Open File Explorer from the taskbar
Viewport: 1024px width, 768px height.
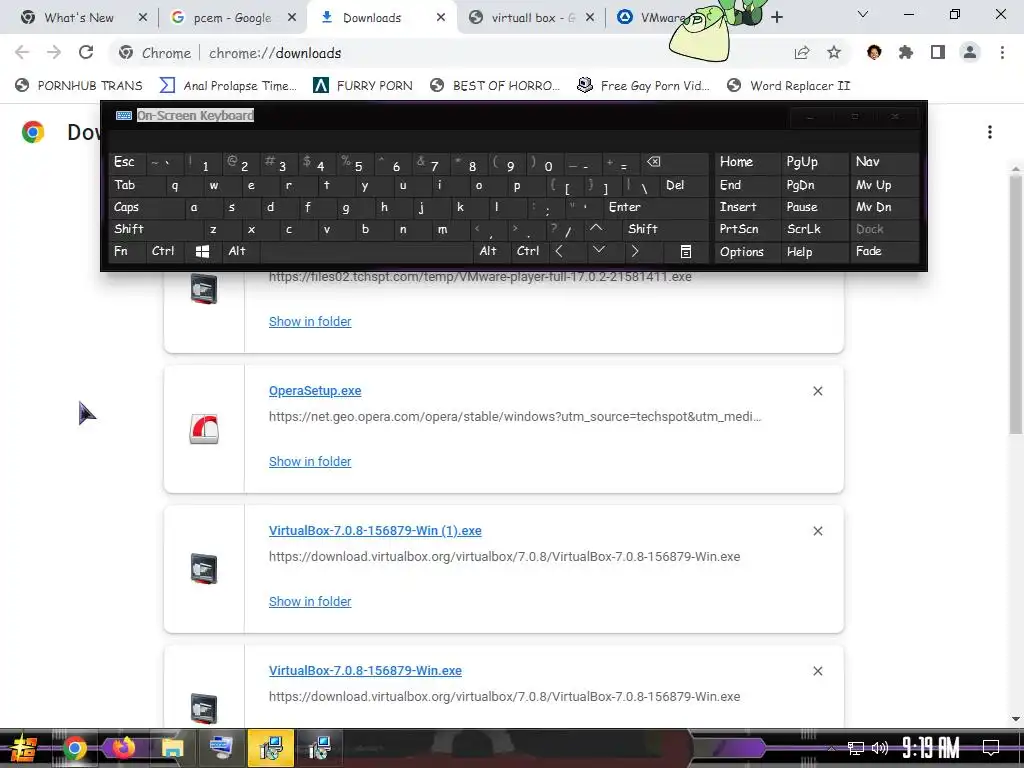pyautogui.click(x=172, y=748)
